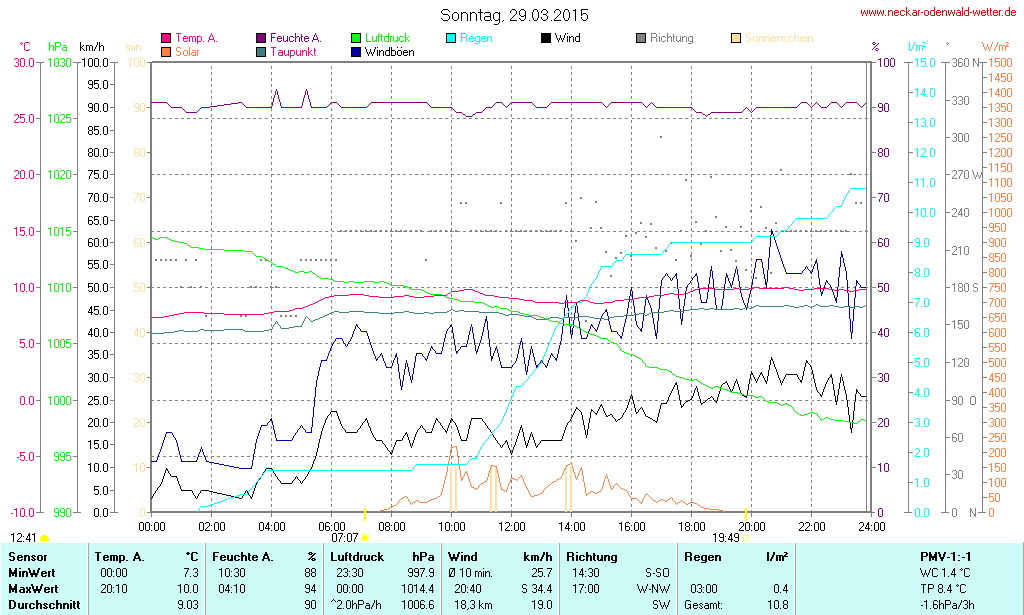Click the chart title Sonntag, 29.03.2015
This screenshot has height=615, width=1024.
click(514, 16)
